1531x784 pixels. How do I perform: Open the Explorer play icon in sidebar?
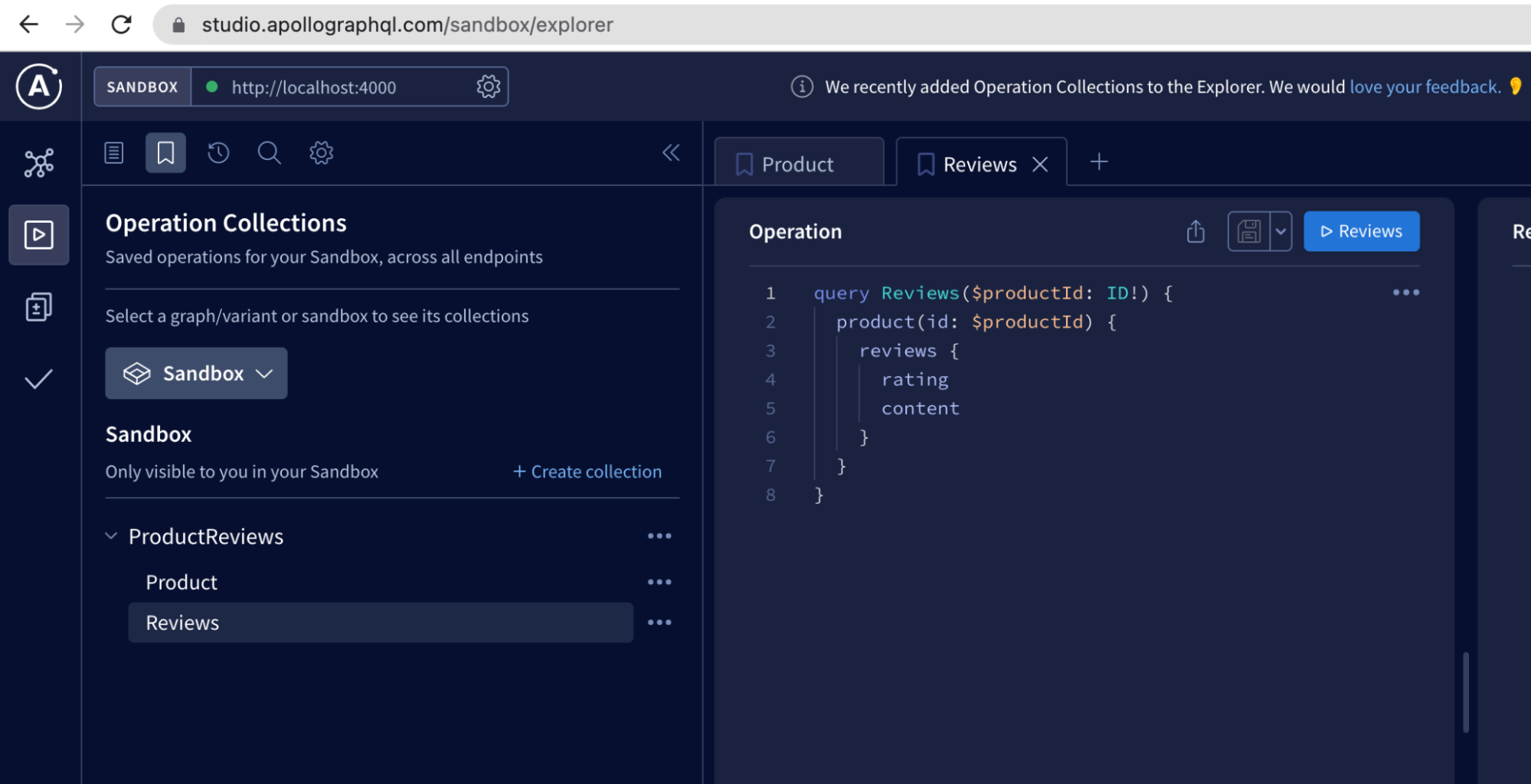tap(39, 235)
